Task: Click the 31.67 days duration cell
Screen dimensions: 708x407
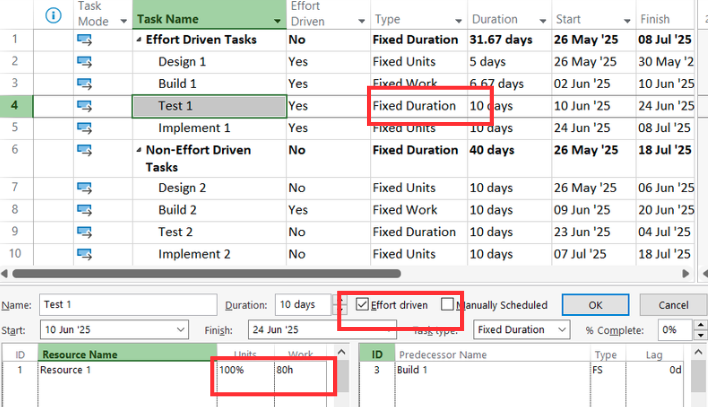Action: 509,40
